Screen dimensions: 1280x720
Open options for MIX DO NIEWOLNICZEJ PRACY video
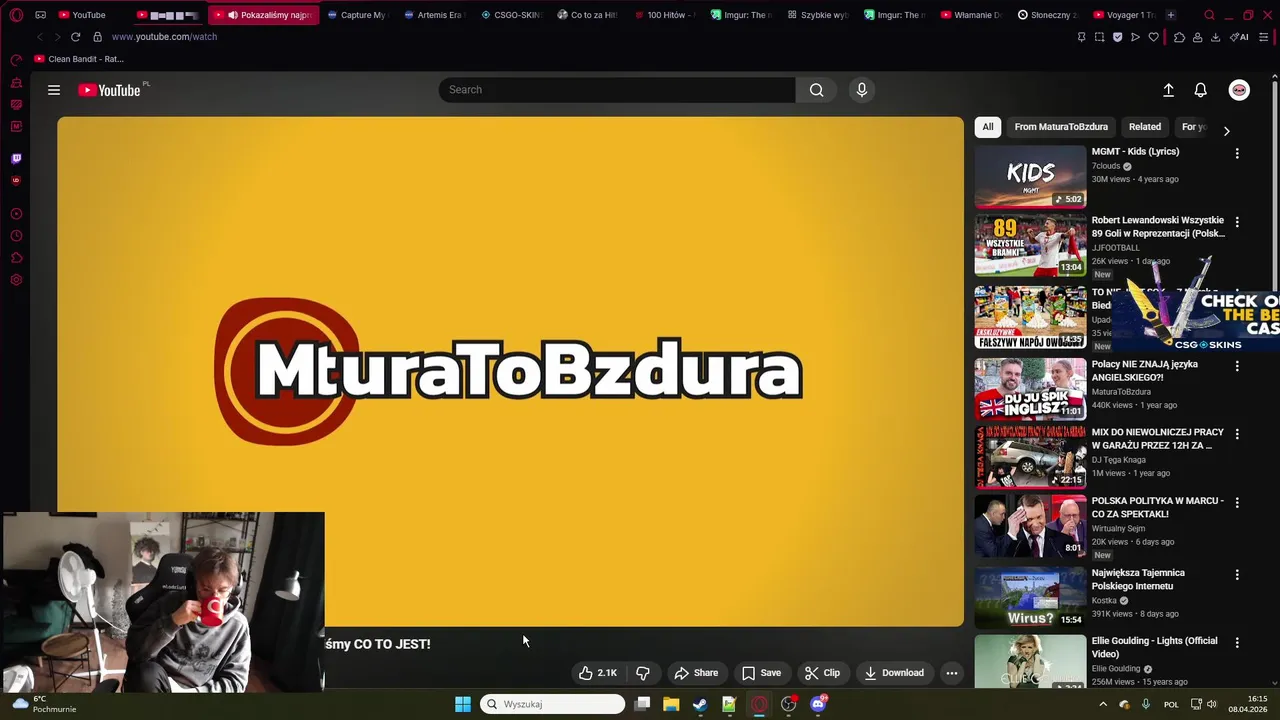(1237, 434)
